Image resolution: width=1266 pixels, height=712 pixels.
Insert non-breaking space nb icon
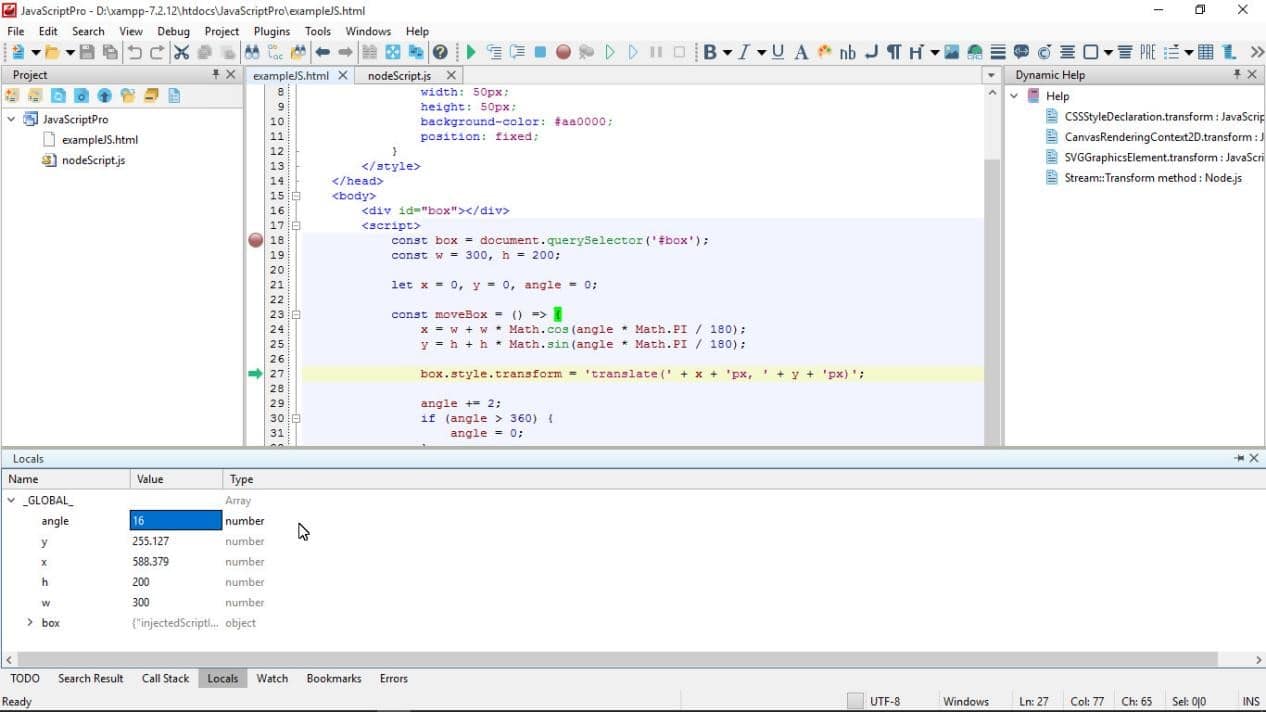pos(847,52)
